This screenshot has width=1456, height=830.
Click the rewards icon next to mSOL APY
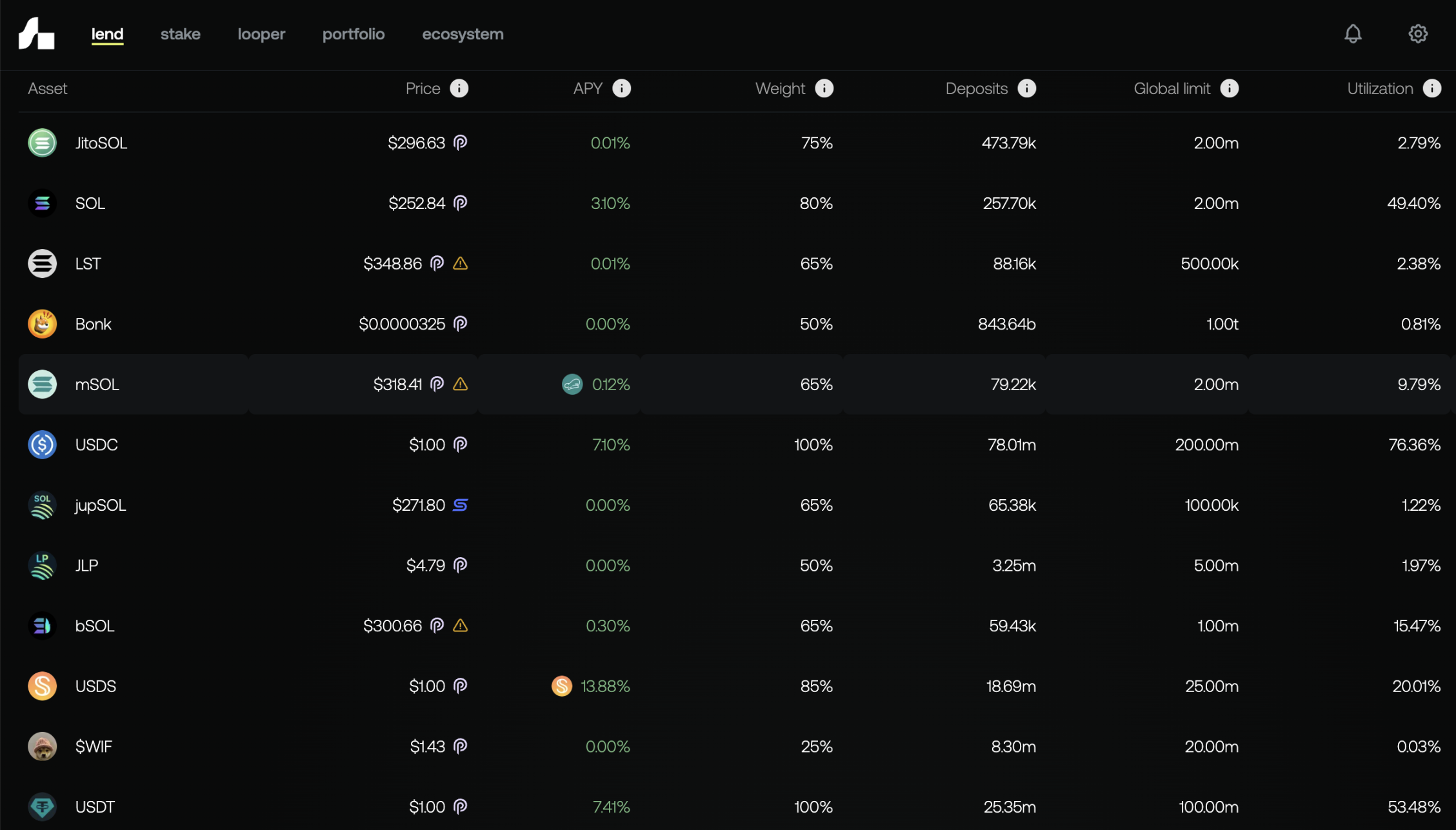(572, 384)
